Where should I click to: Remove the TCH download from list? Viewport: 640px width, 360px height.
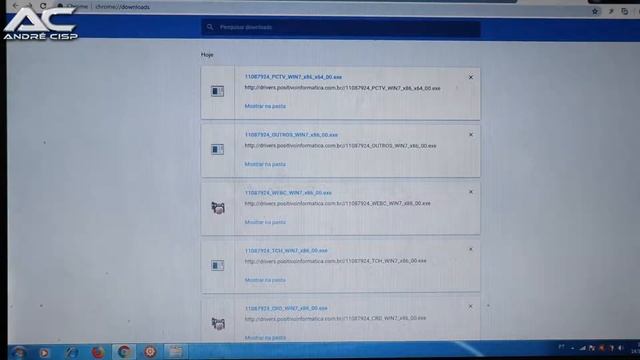471,249
